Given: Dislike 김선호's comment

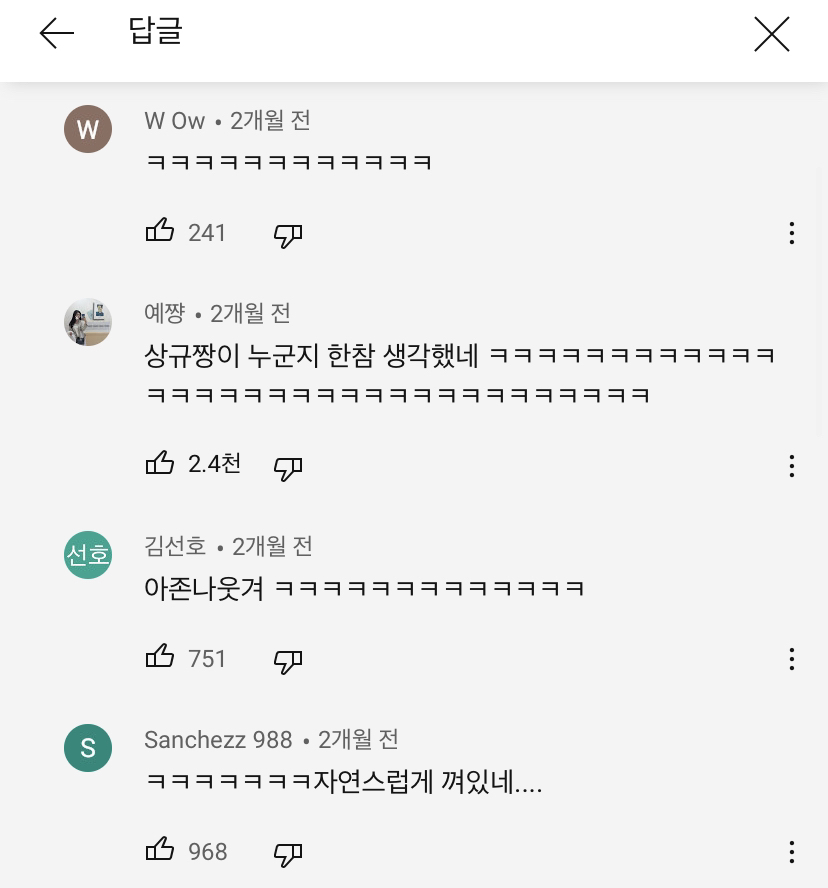Looking at the screenshot, I should [288, 661].
